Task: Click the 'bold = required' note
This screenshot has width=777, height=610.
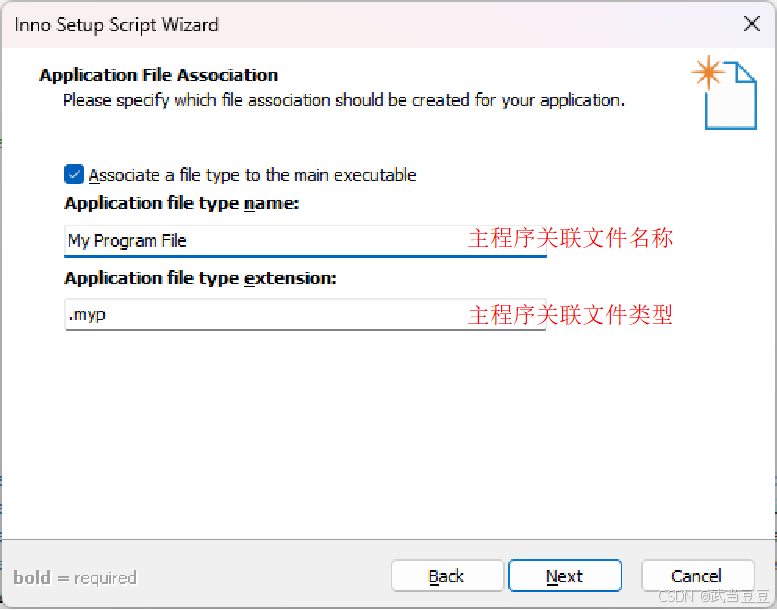Action: click(x=75, y=577)
